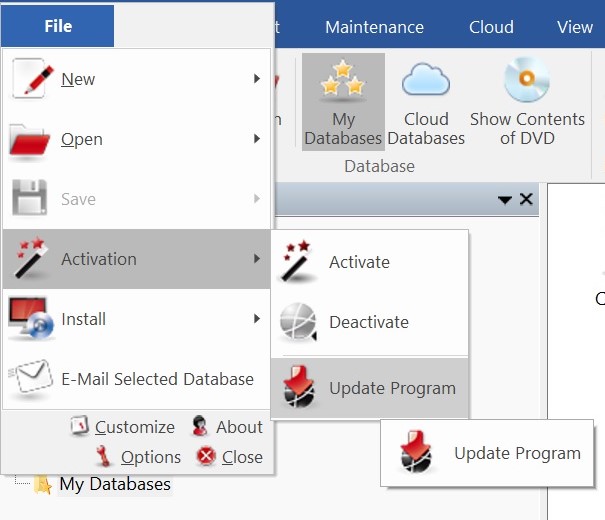Click the E-Mail Selected Database envelope icon
This screenshot has height=520, width=605.
click(31, 379)
